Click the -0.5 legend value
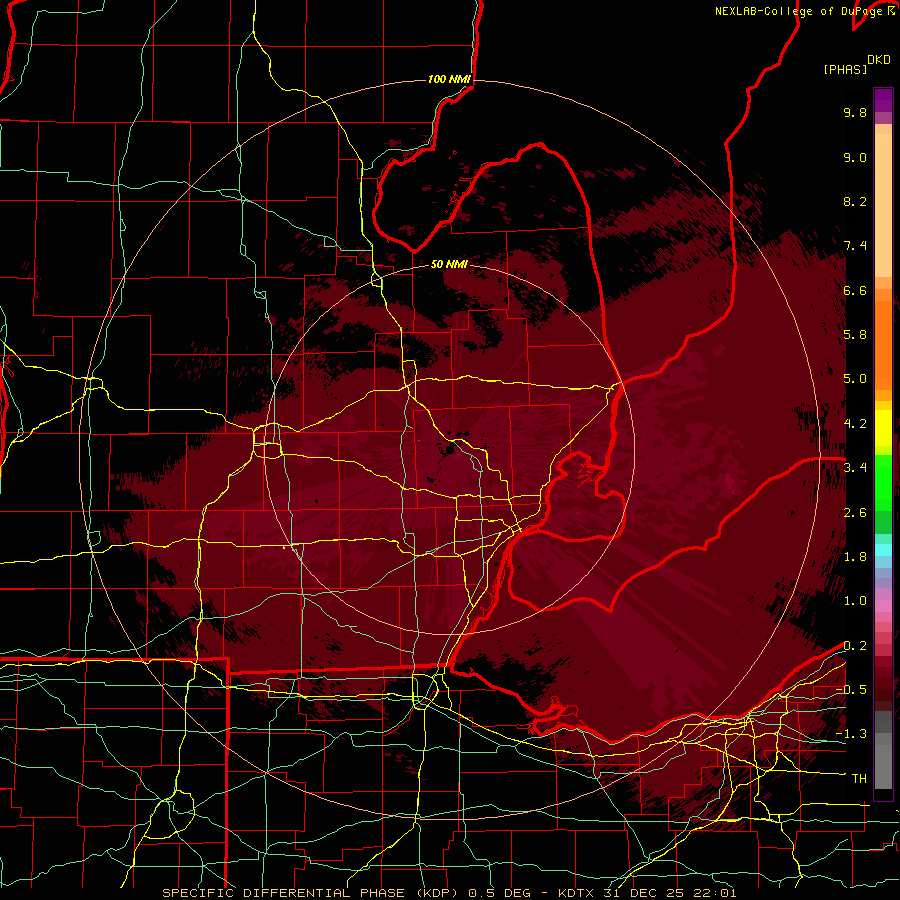The height and width of the screenshot is (900, 900). pyautogui.click(x=851, y=690)
